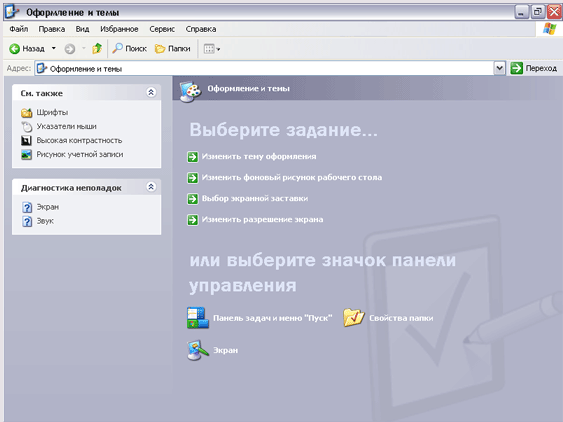Open the Forward history dropdown arrow
563x422 pixels.
tap(83, 48)
